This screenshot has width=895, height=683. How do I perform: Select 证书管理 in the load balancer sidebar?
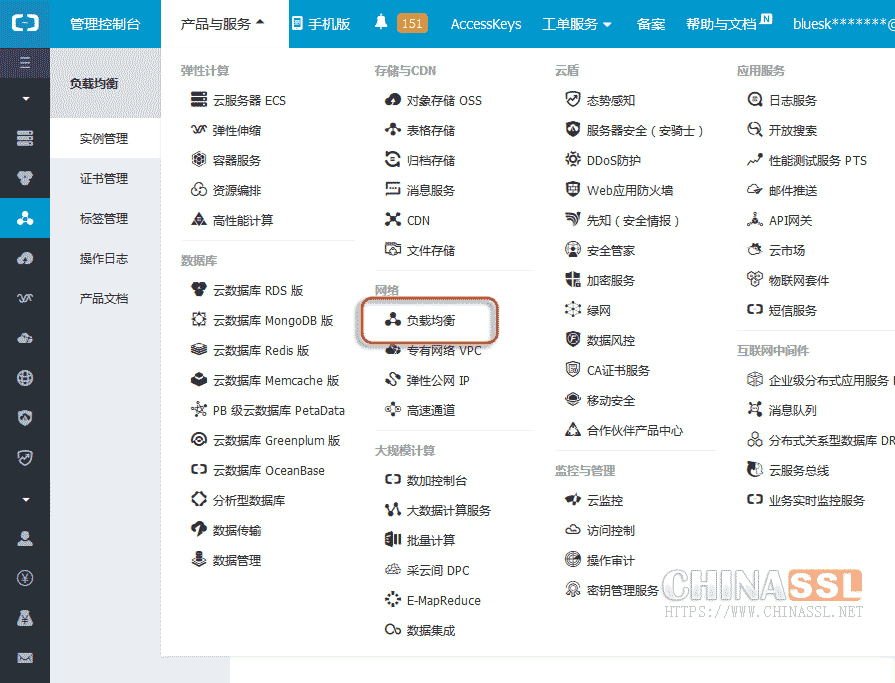(x=104, y=179)
